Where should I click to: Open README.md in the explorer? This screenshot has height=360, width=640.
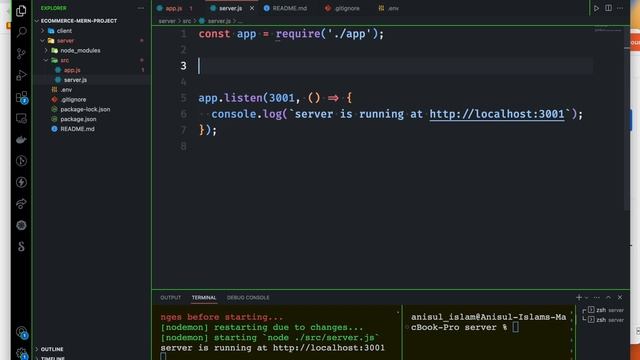77,129
